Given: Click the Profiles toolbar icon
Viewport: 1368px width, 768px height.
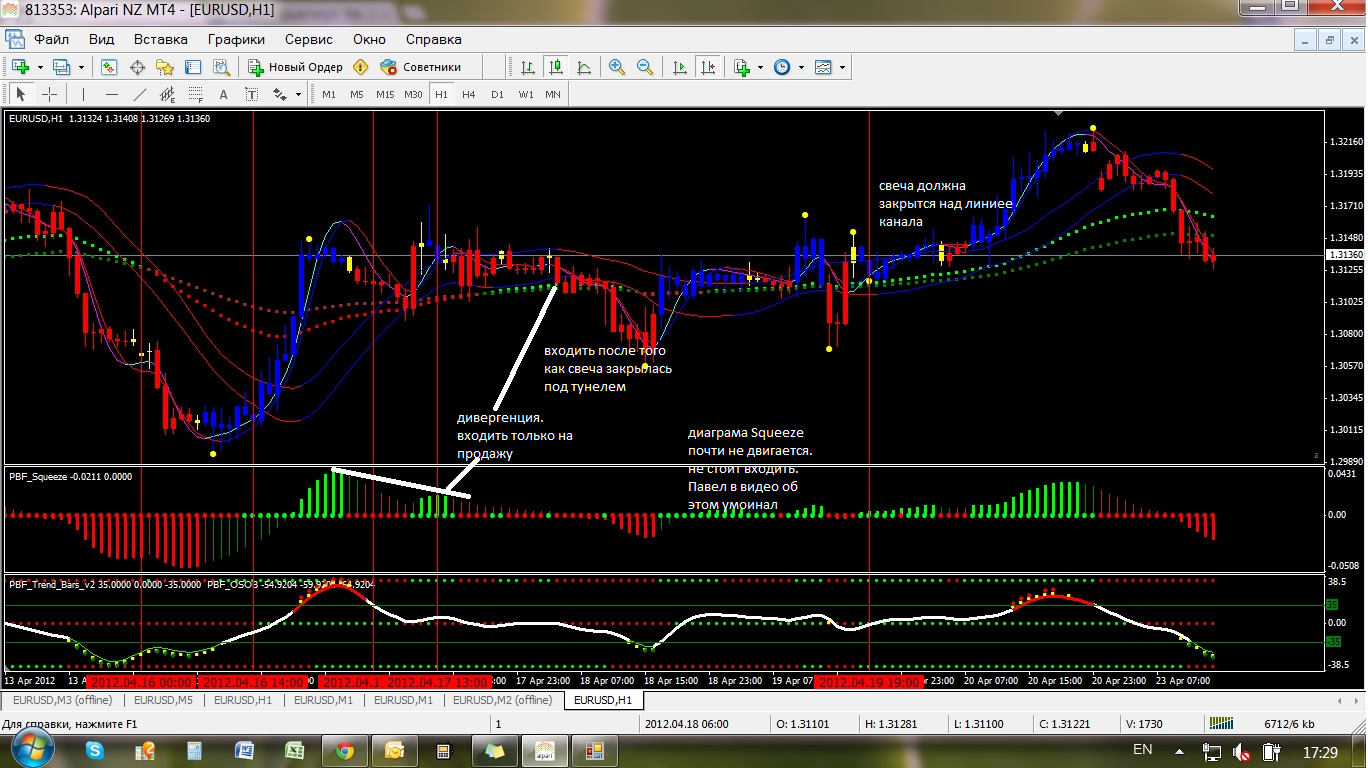Looking at the screenshot, I should [x=61, y=67].
